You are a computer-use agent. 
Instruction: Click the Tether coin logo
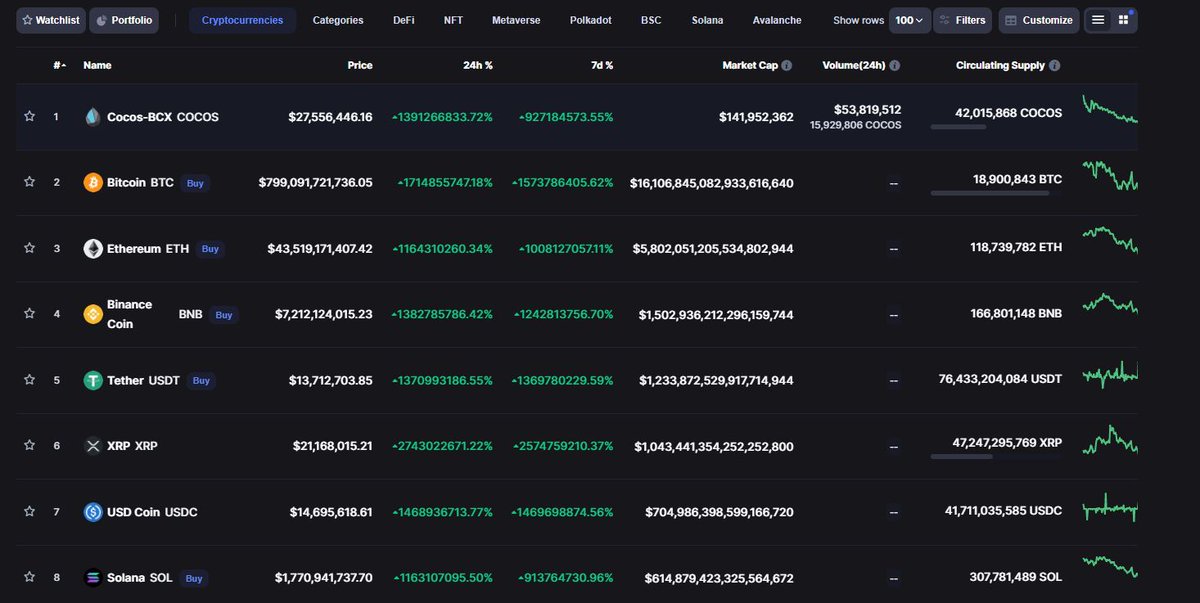pyautogui.click(x=93, y=380)
